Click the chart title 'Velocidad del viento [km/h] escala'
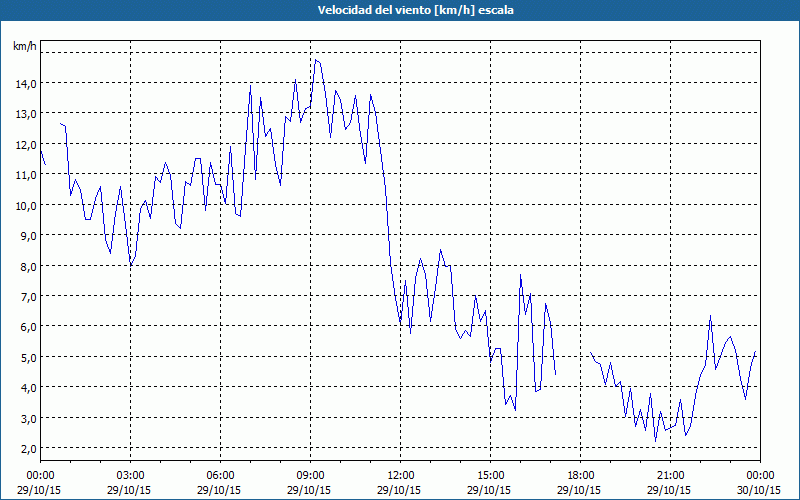The width and height of the screenshot is (800, 500). pyautogui.click(x=415, y=10)
